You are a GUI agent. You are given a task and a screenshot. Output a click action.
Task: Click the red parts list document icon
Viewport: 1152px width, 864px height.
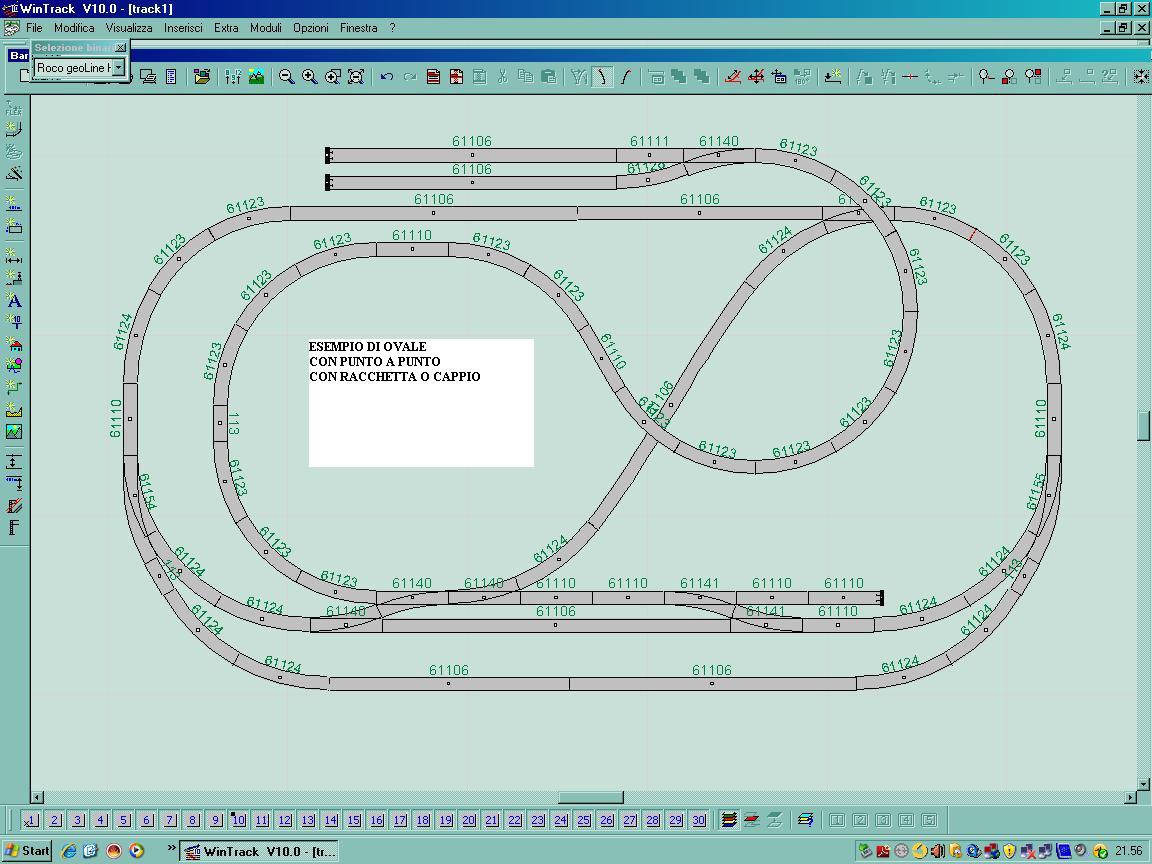tap(433, 76)
